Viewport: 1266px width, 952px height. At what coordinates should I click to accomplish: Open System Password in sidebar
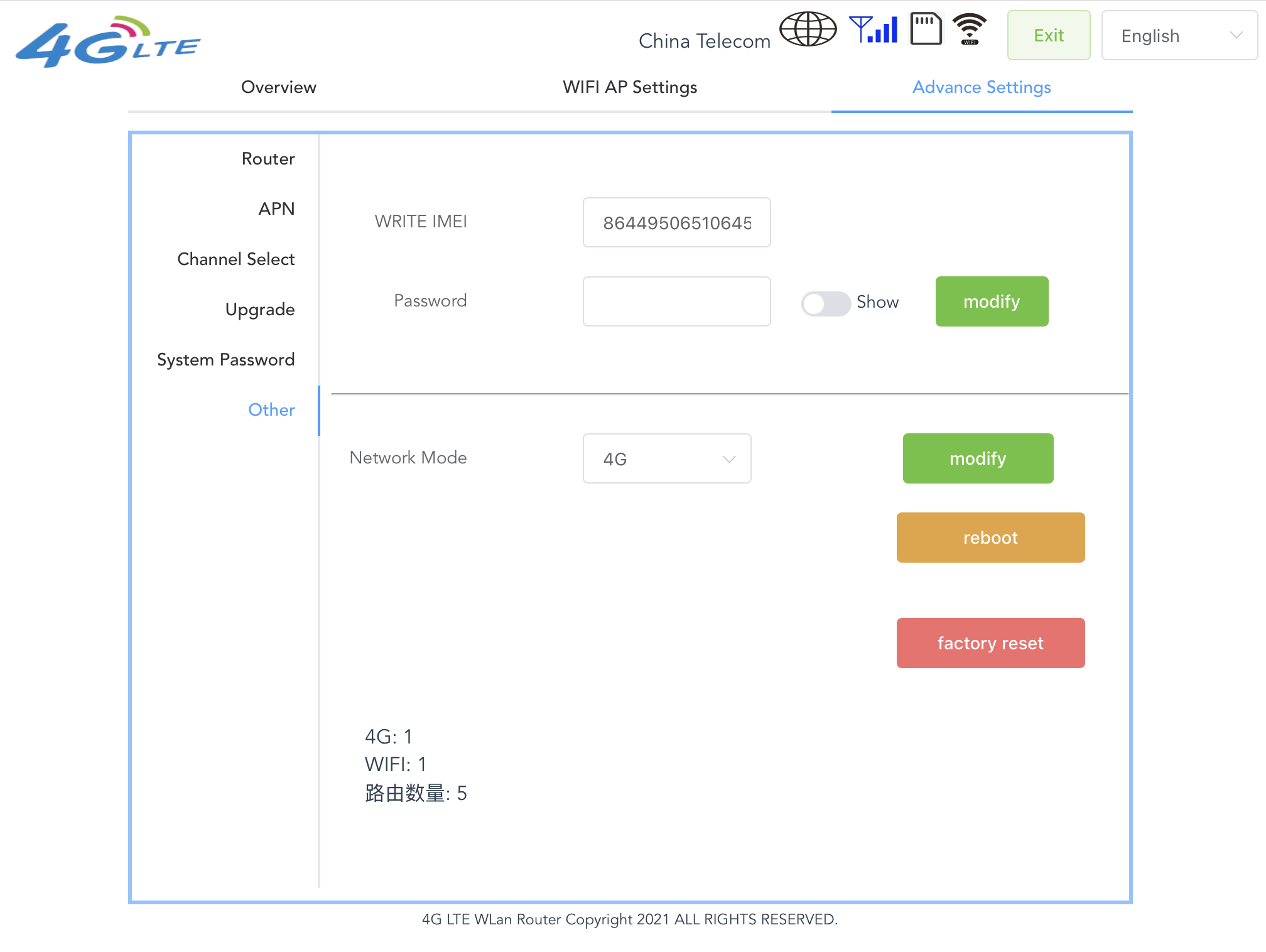pyautogui.click(x=225, y=360)
